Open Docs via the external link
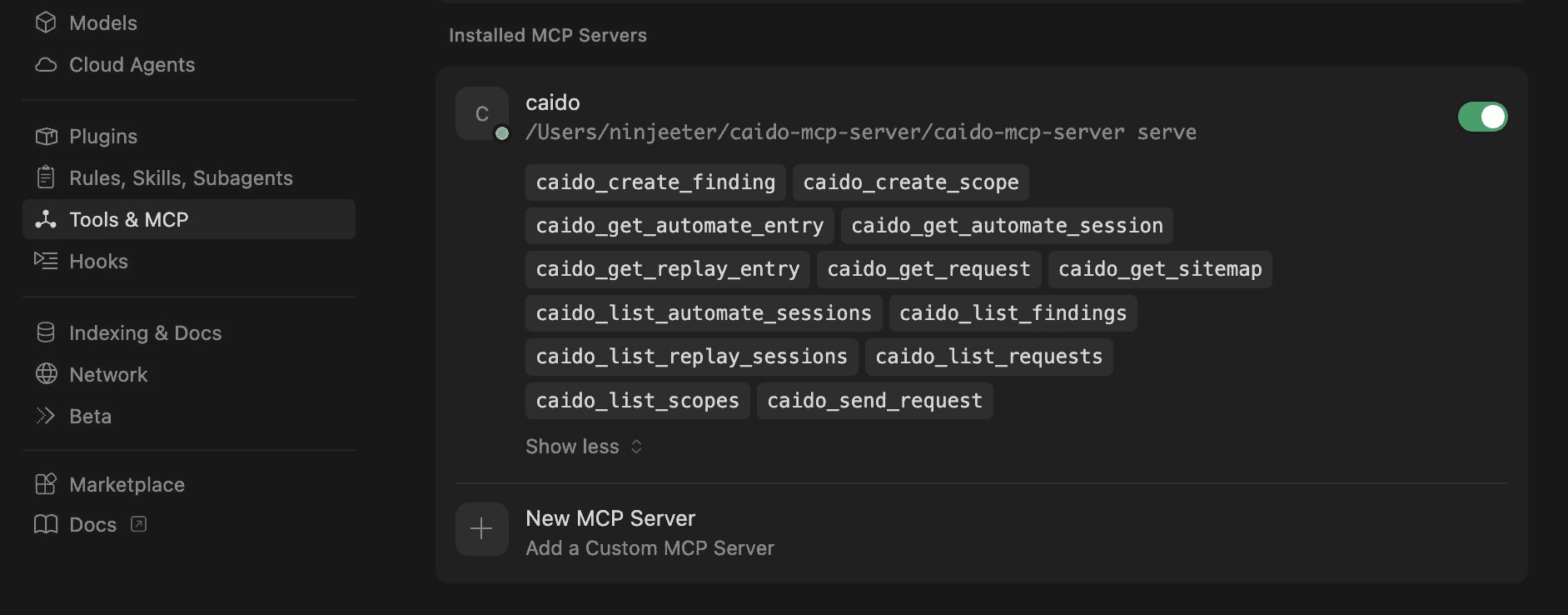Image resolution: width=1568 pixels, height=615 pixels. pos(139,524)
